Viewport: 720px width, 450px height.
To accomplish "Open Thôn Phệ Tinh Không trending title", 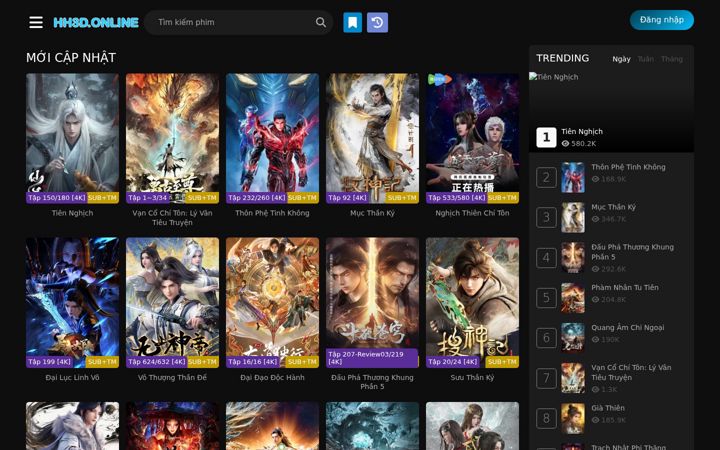I will coord(628,167).
